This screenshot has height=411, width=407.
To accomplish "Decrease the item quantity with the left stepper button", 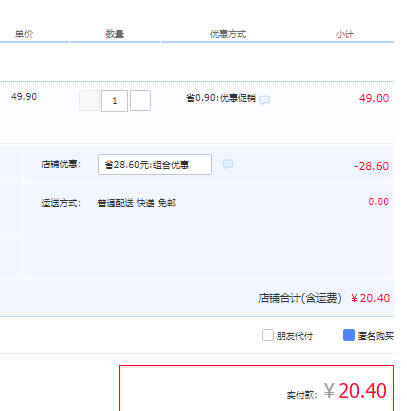I will tap(89, 100).
